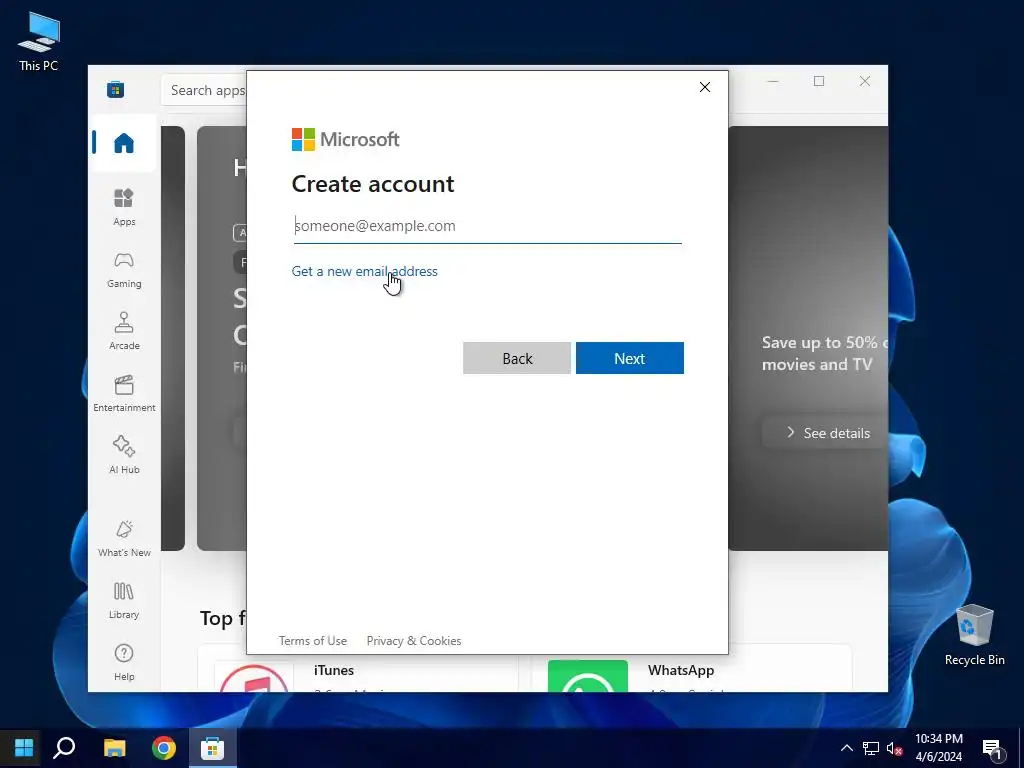The width and height of the screenshot is (1024, 768).
Task: Go to Gaming in the Store sidebar
Action: [x=123, y=270]
